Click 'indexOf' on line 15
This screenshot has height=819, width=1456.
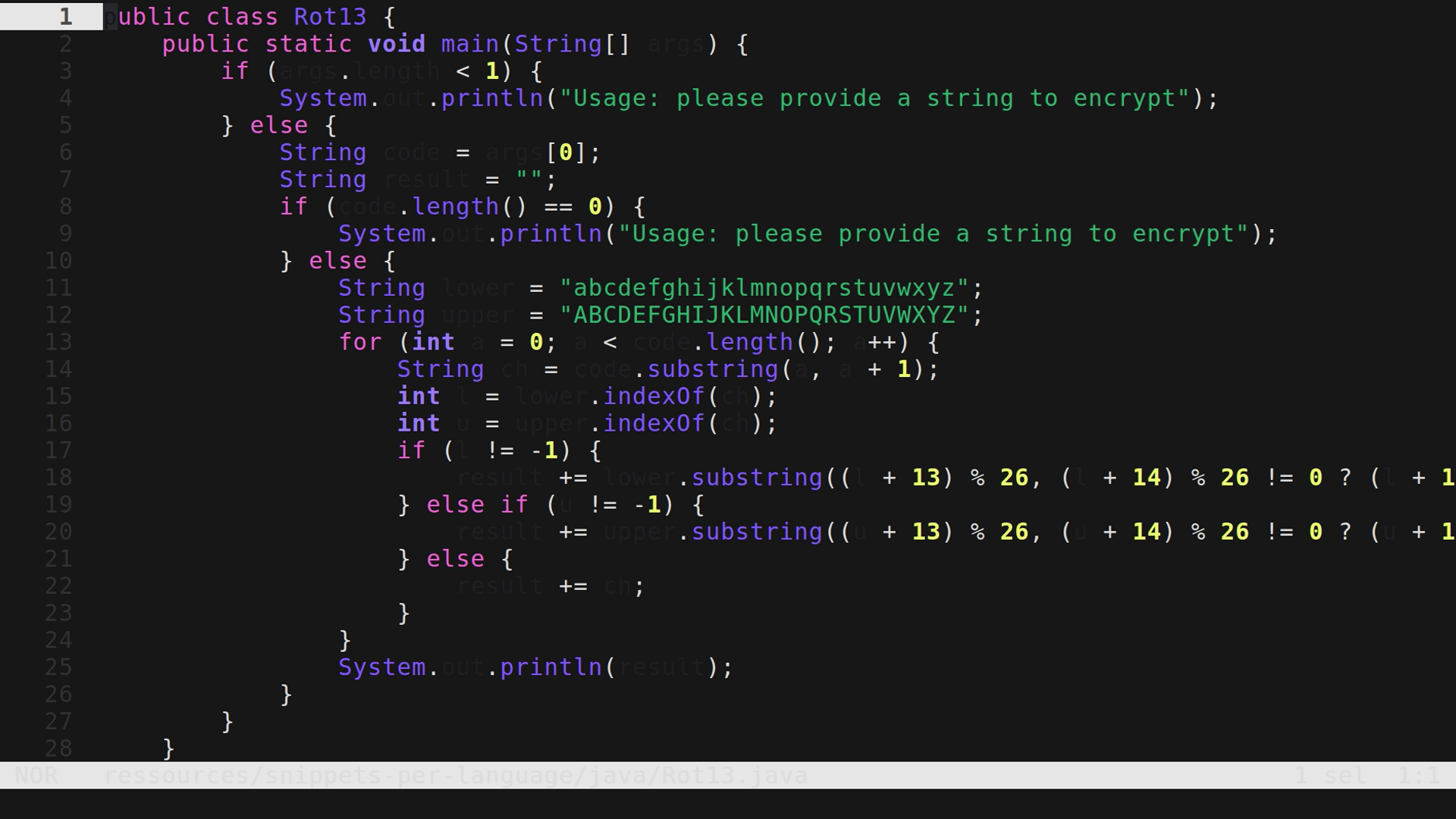654,397
